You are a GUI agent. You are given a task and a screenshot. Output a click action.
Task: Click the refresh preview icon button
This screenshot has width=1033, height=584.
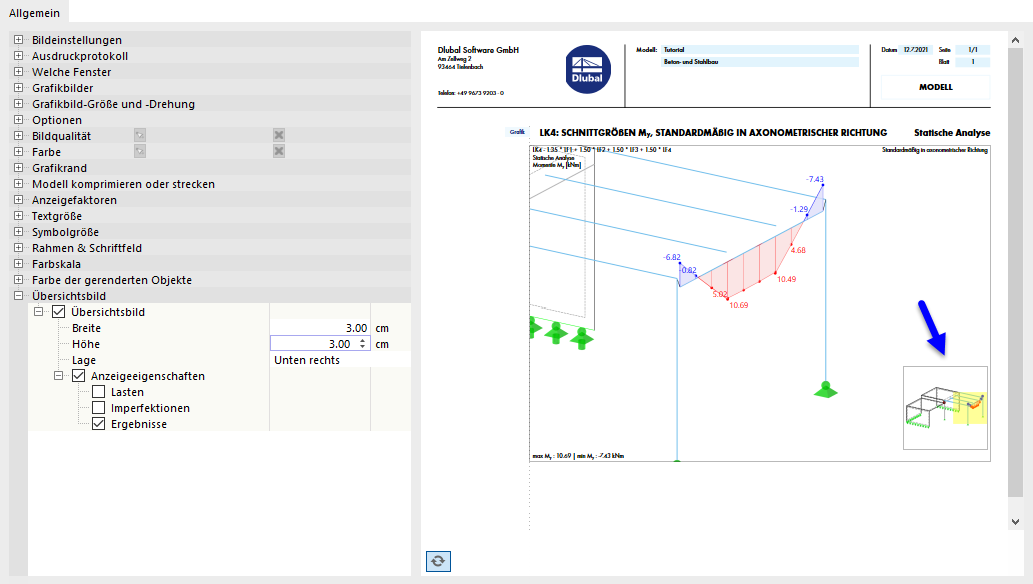point(438,561)
